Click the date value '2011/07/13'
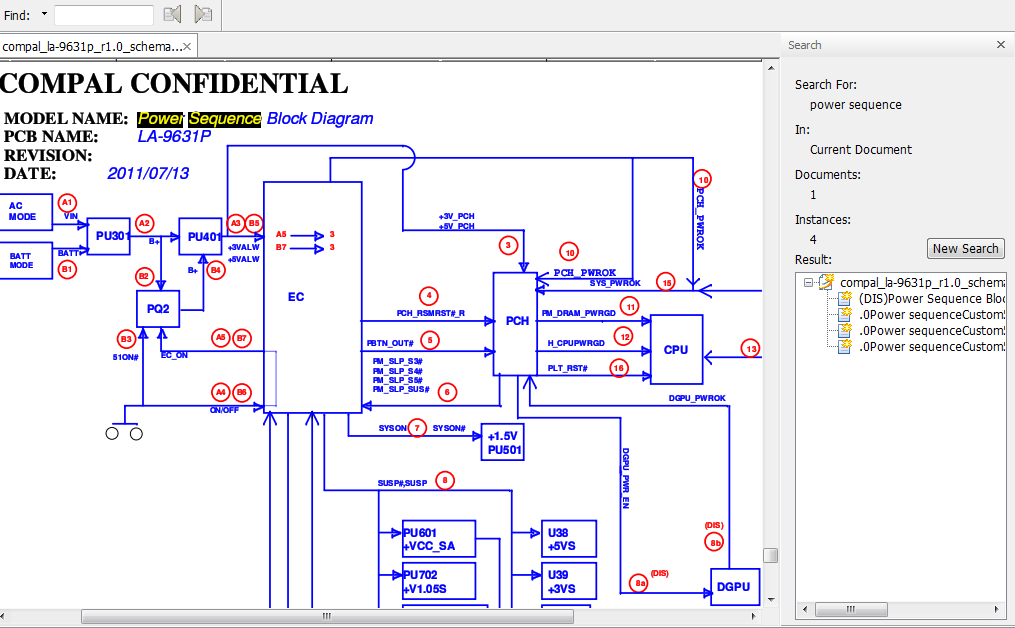1015x628 pixels. pyautogui.click(x=148, y=174)
